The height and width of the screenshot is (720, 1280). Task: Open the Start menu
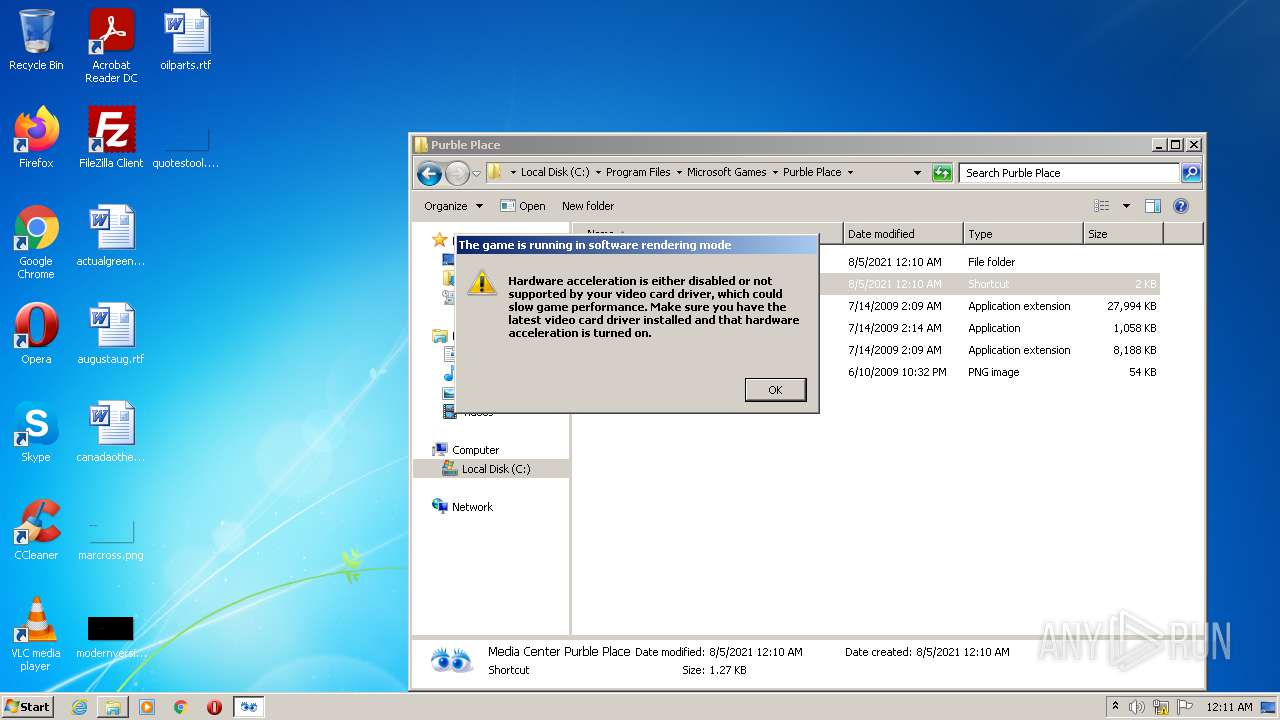point(27,707)
